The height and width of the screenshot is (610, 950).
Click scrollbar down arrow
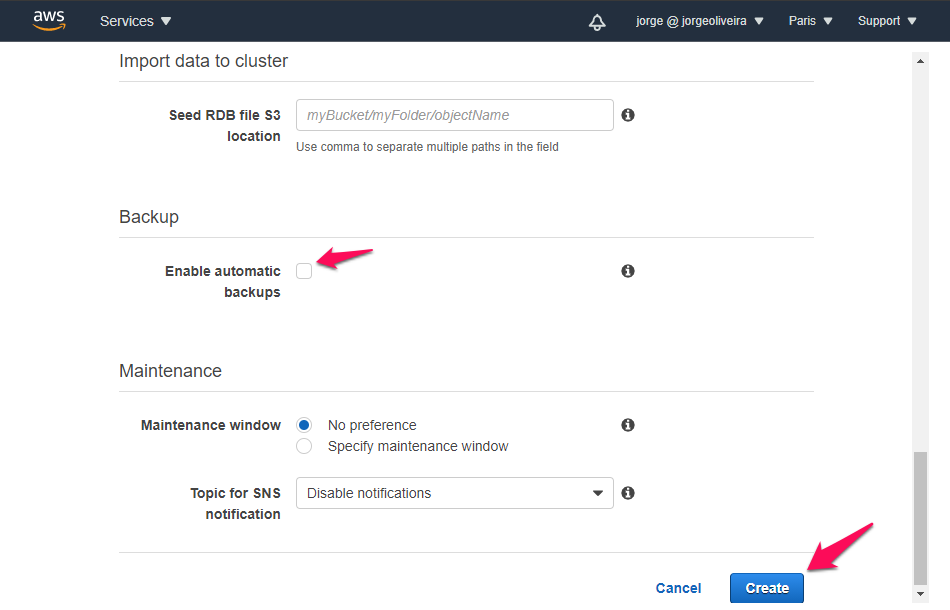[920, 594]
